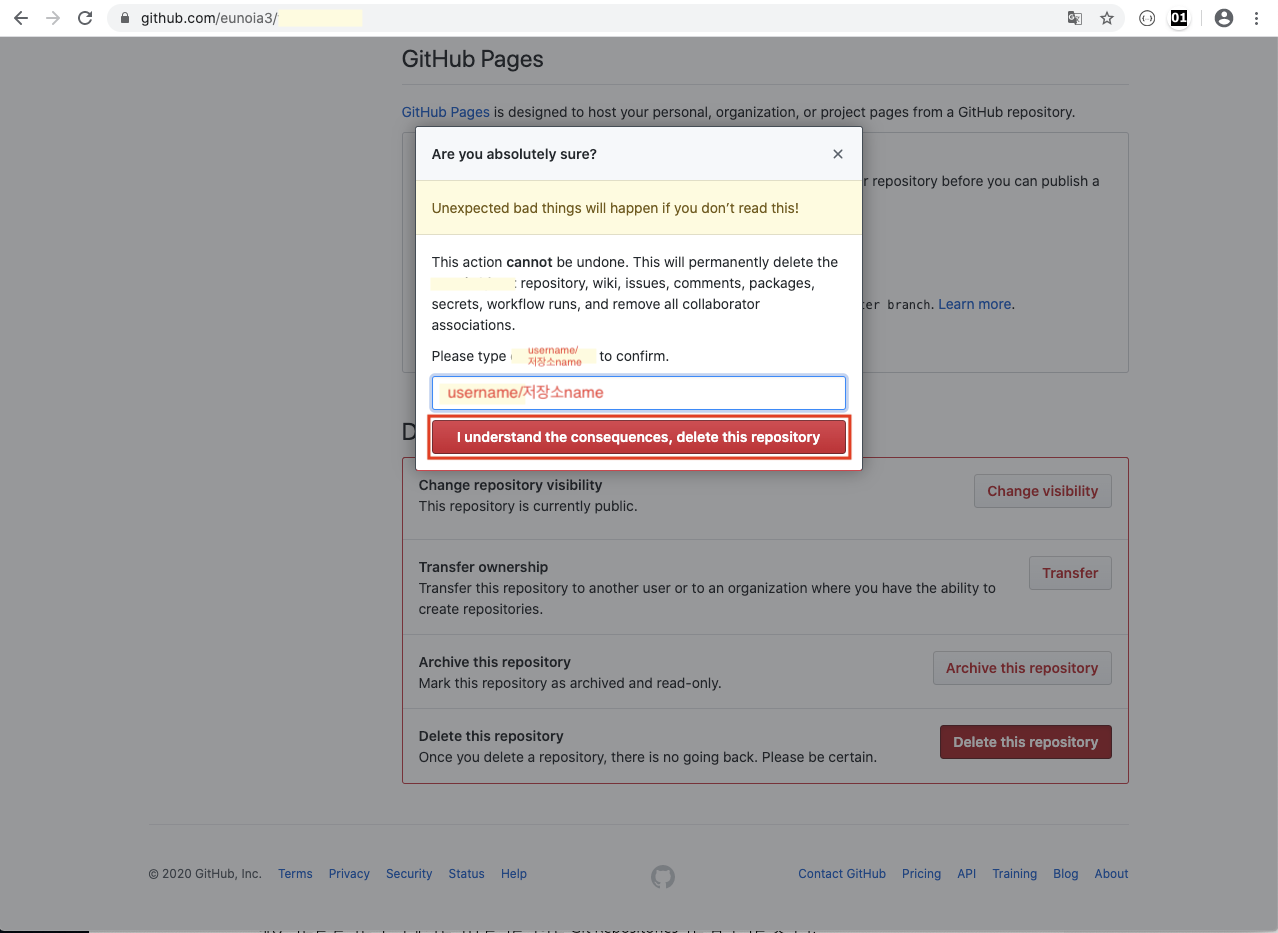1278x933 pixels.
Task: Click 'This repository is currently public.' text
Action: (x=528, y=506)
